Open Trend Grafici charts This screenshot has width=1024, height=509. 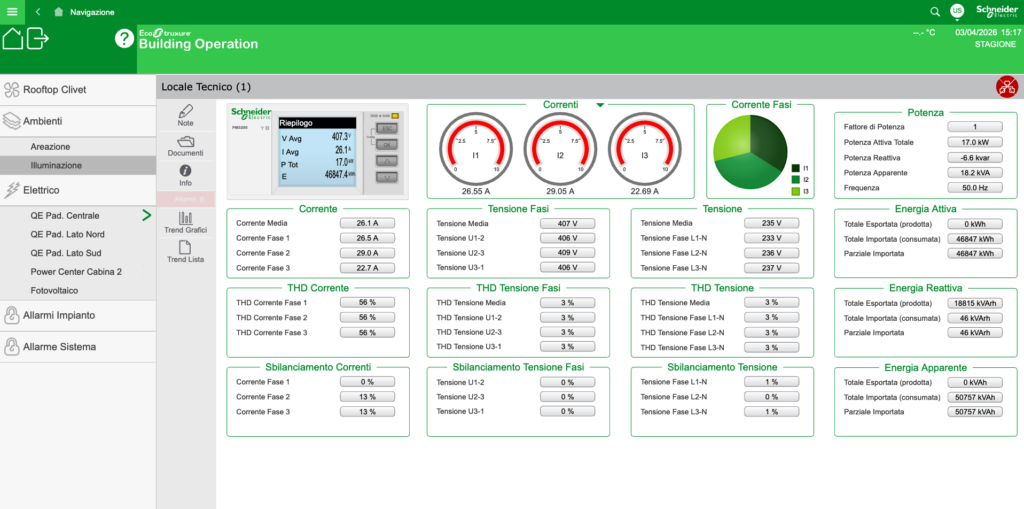point(185,221)
